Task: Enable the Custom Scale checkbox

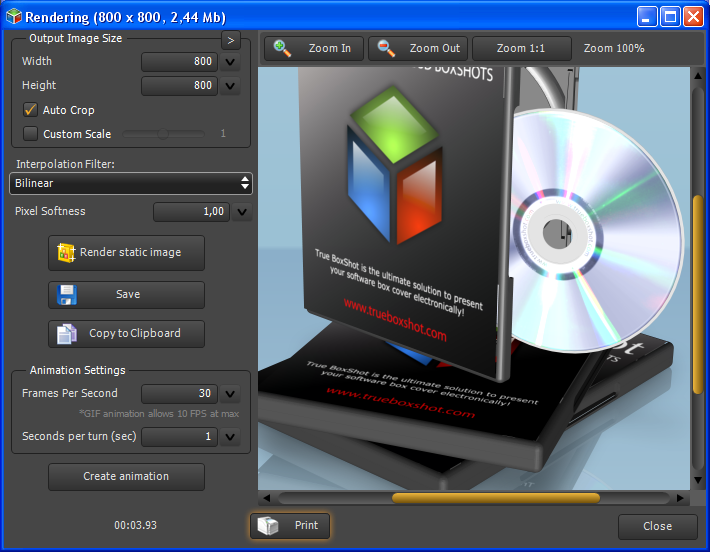Action: tap(30, 134)
